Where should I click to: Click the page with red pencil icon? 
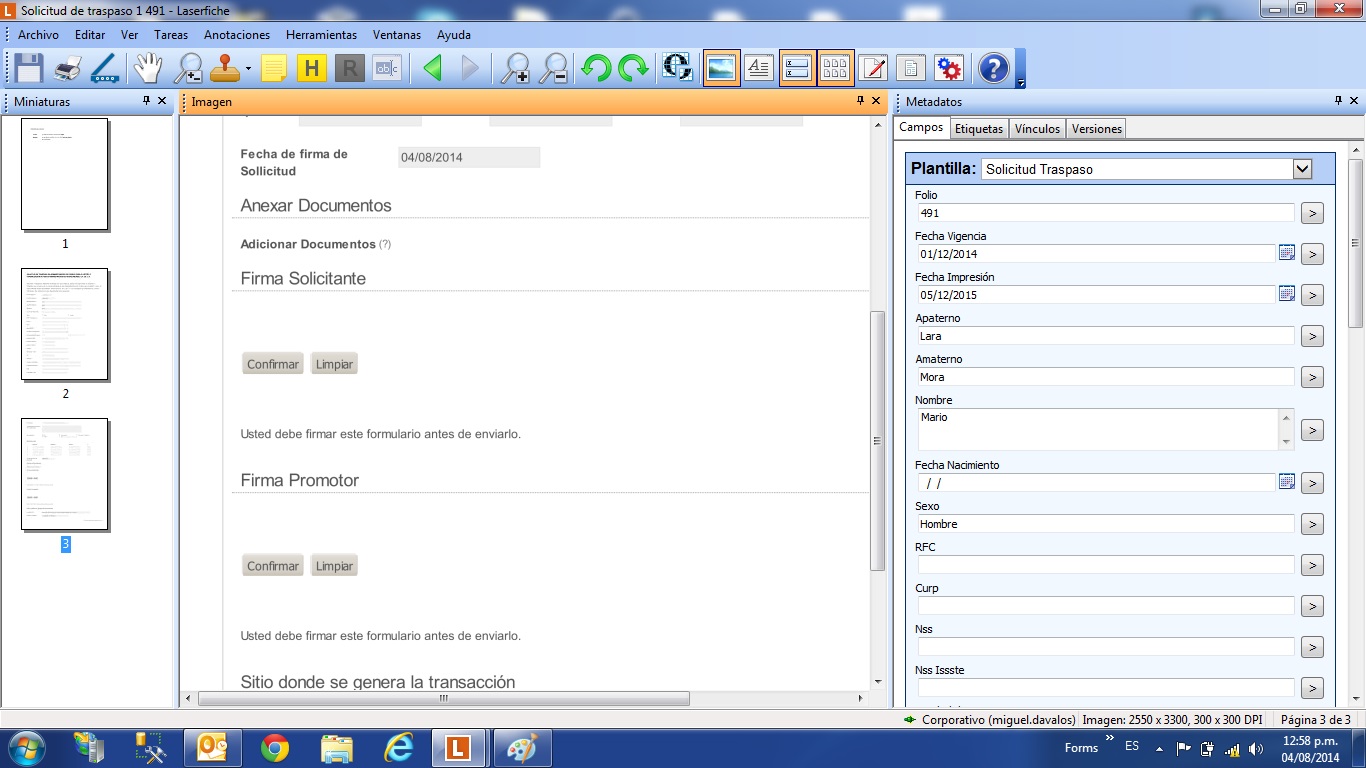[x=874, y=68]
